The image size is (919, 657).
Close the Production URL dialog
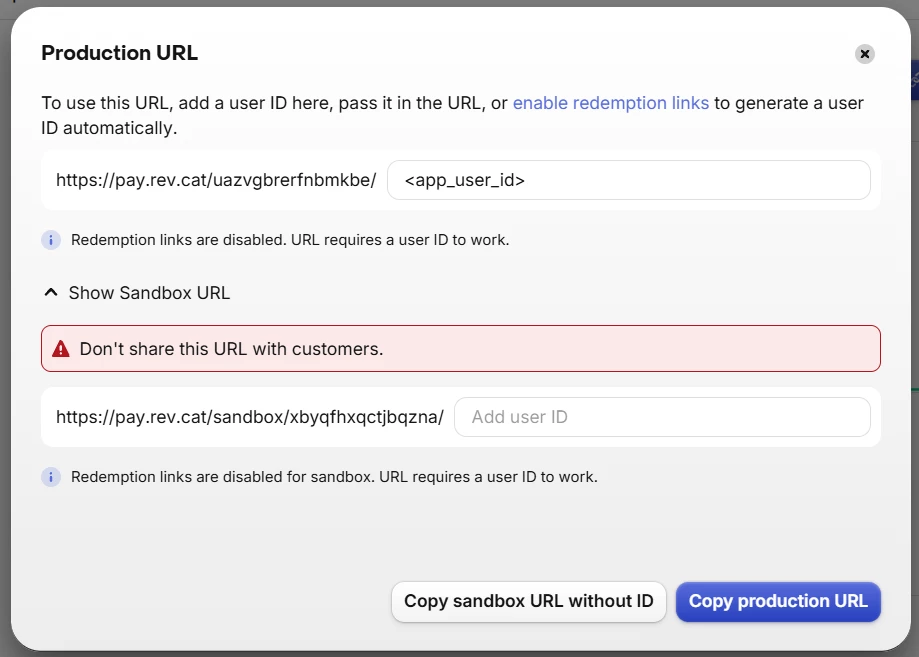tap(865, 54)
